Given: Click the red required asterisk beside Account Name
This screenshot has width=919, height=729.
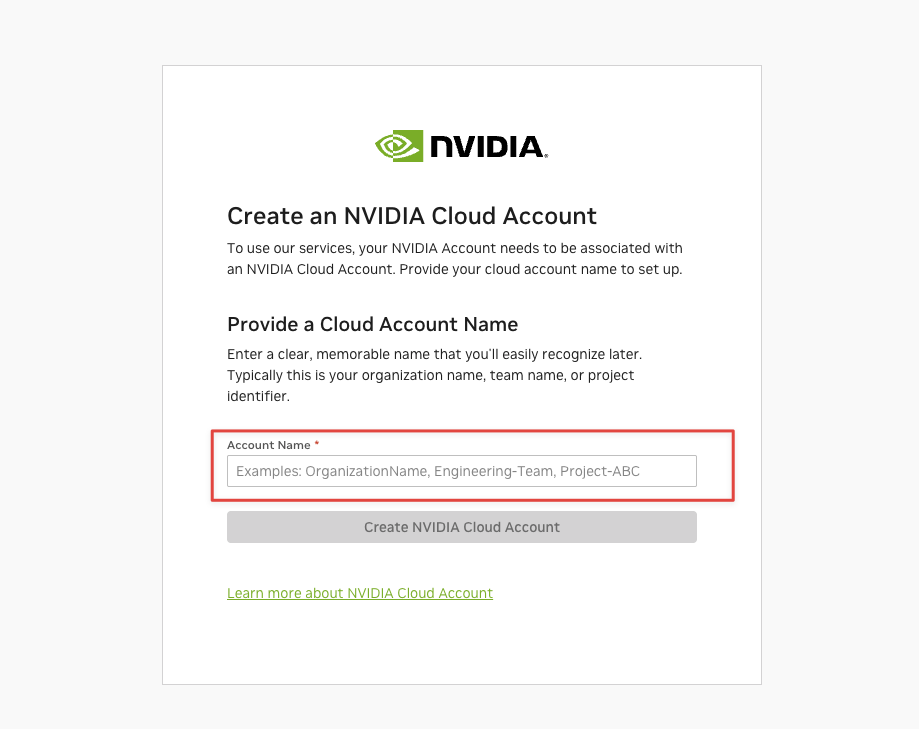Looking at the screenshot, I should pyautogui.click(x=317, y=444).
